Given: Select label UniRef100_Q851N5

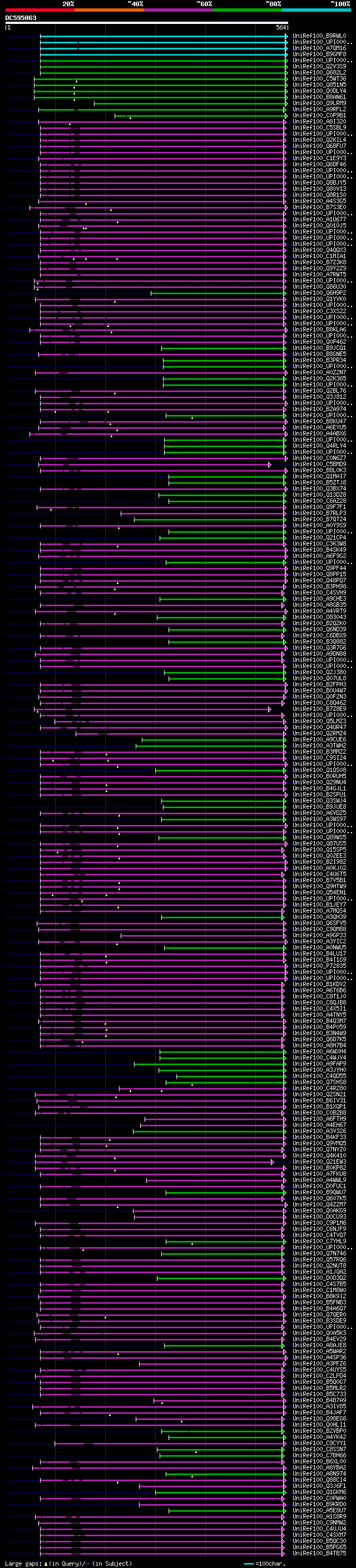Looking at the screenshot, I should point(319,85).
